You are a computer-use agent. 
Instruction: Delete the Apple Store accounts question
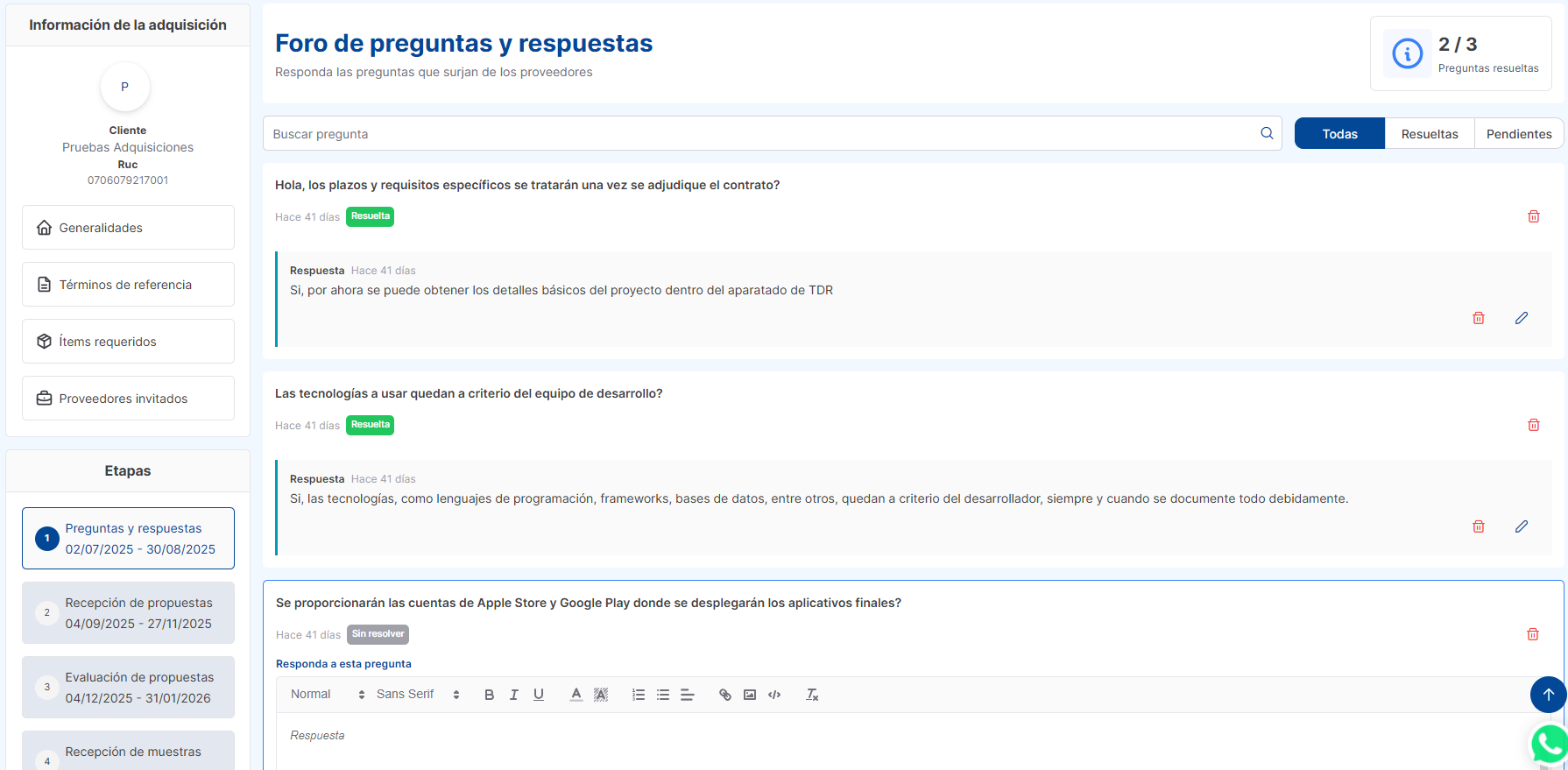click(1533, 634)
